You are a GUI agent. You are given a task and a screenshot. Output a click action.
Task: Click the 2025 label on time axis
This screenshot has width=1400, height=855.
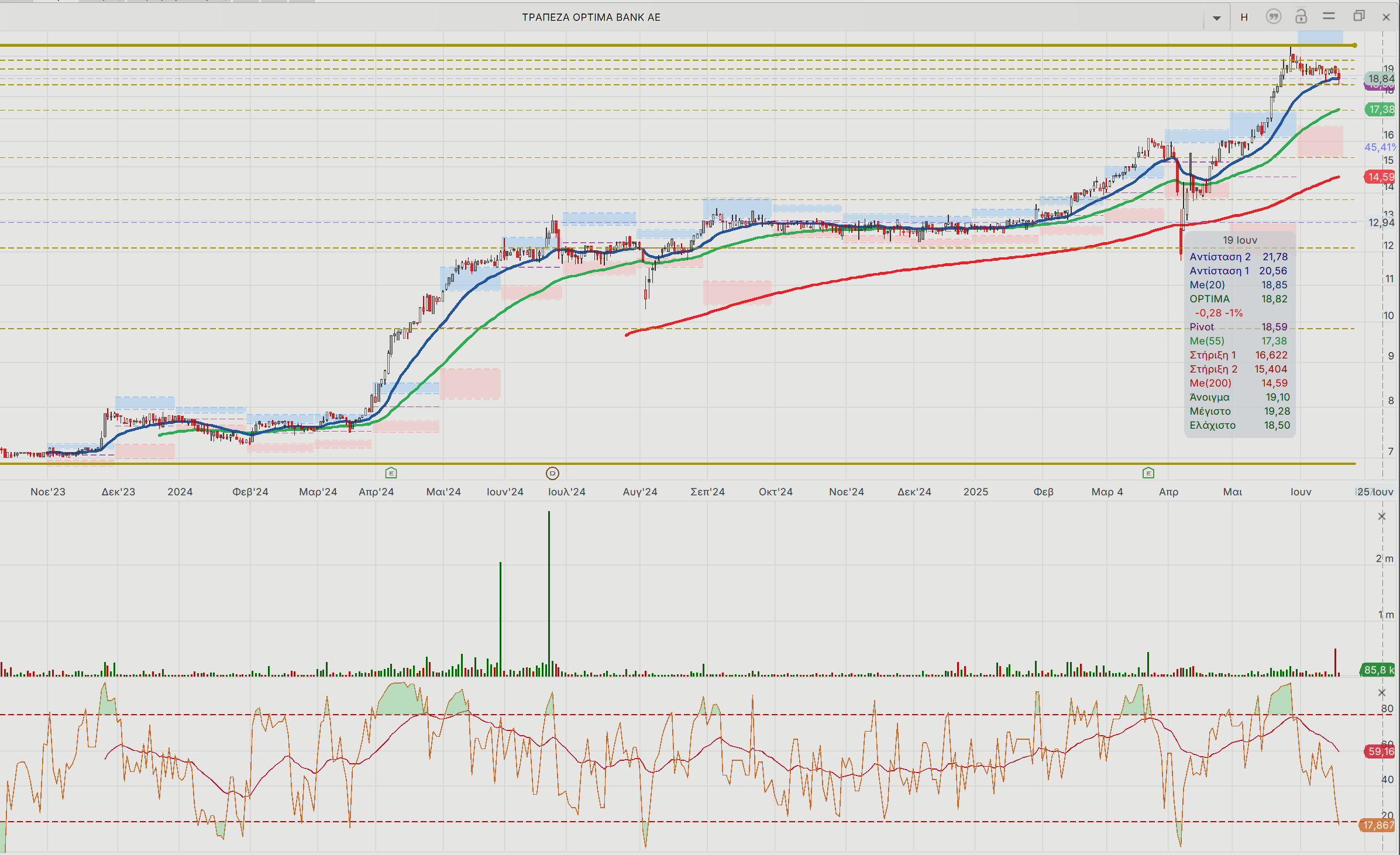(976, 492)
